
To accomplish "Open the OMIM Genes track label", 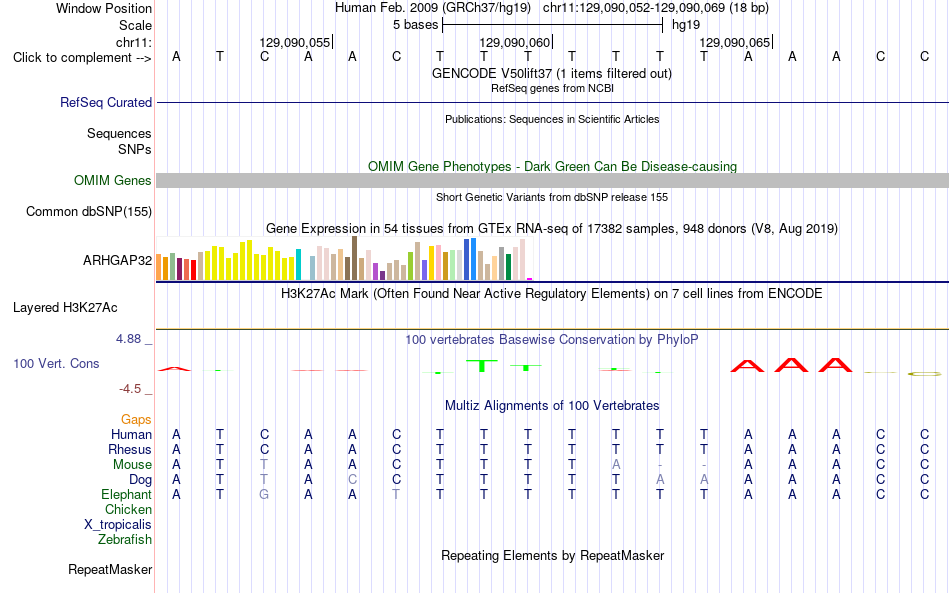I will (112, 181).
